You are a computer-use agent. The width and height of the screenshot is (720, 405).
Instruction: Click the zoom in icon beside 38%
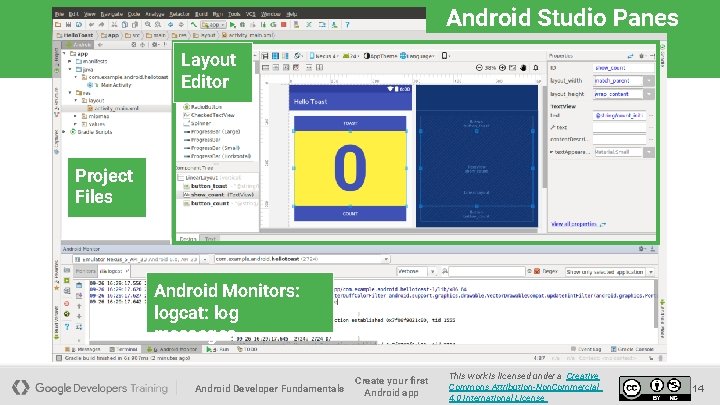(x=502, y=68)
